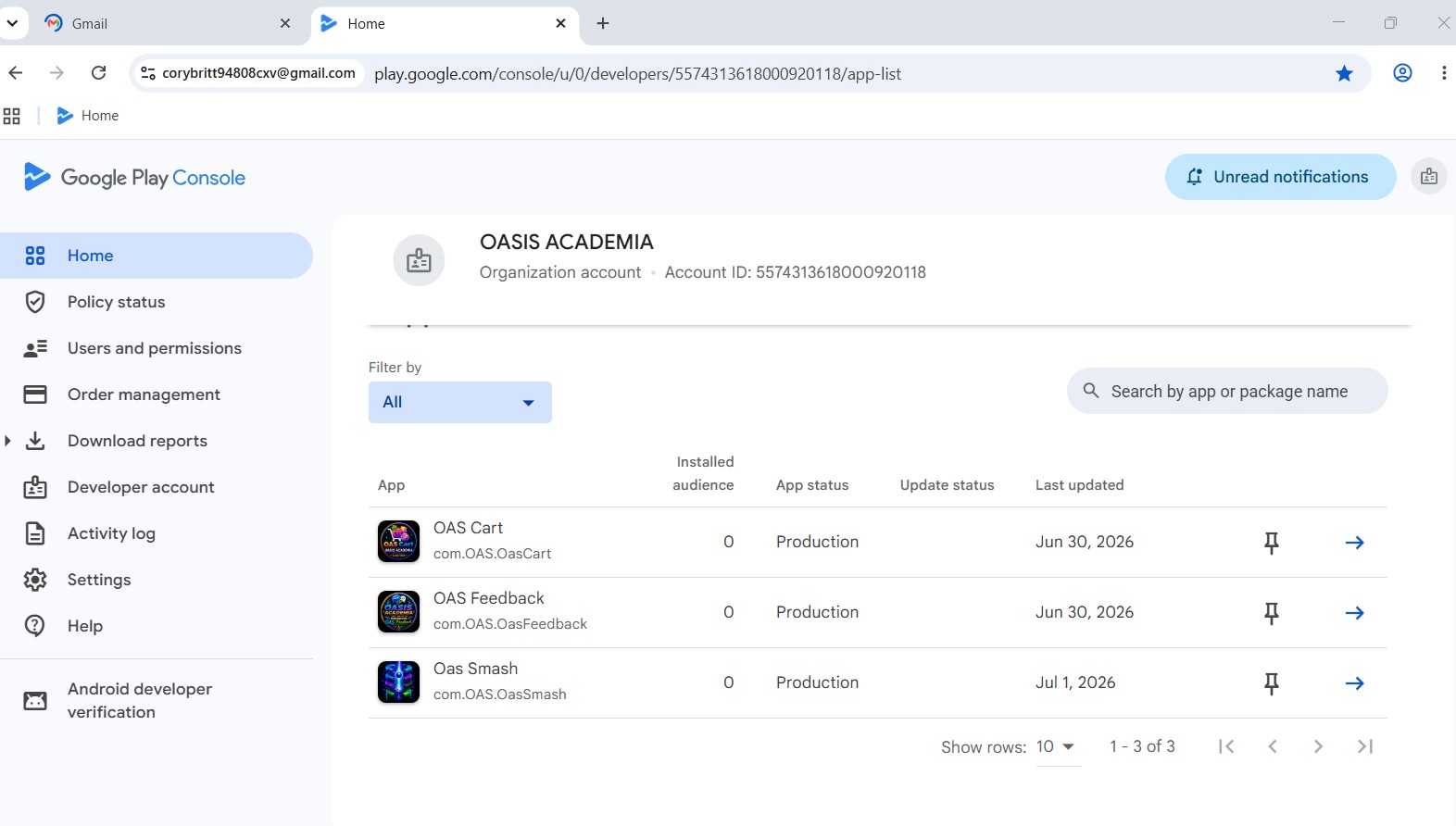
Task: Open OAS Cart with its arrow icon
Action: click(x=1354, y=543)
